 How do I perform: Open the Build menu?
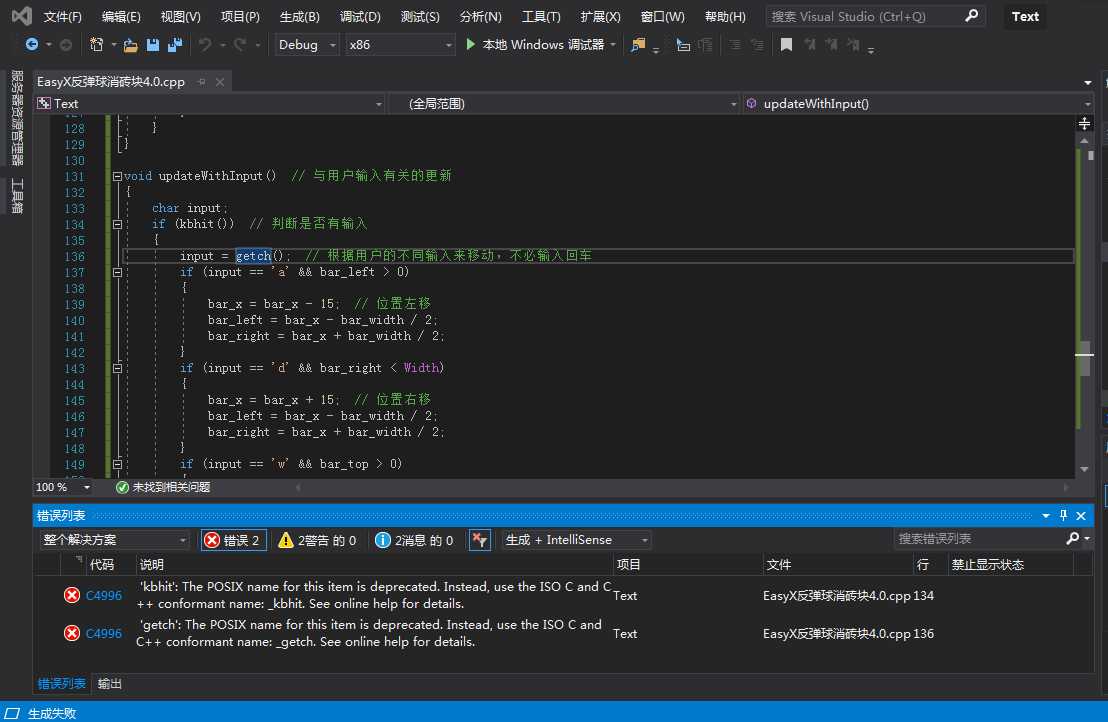300,16
